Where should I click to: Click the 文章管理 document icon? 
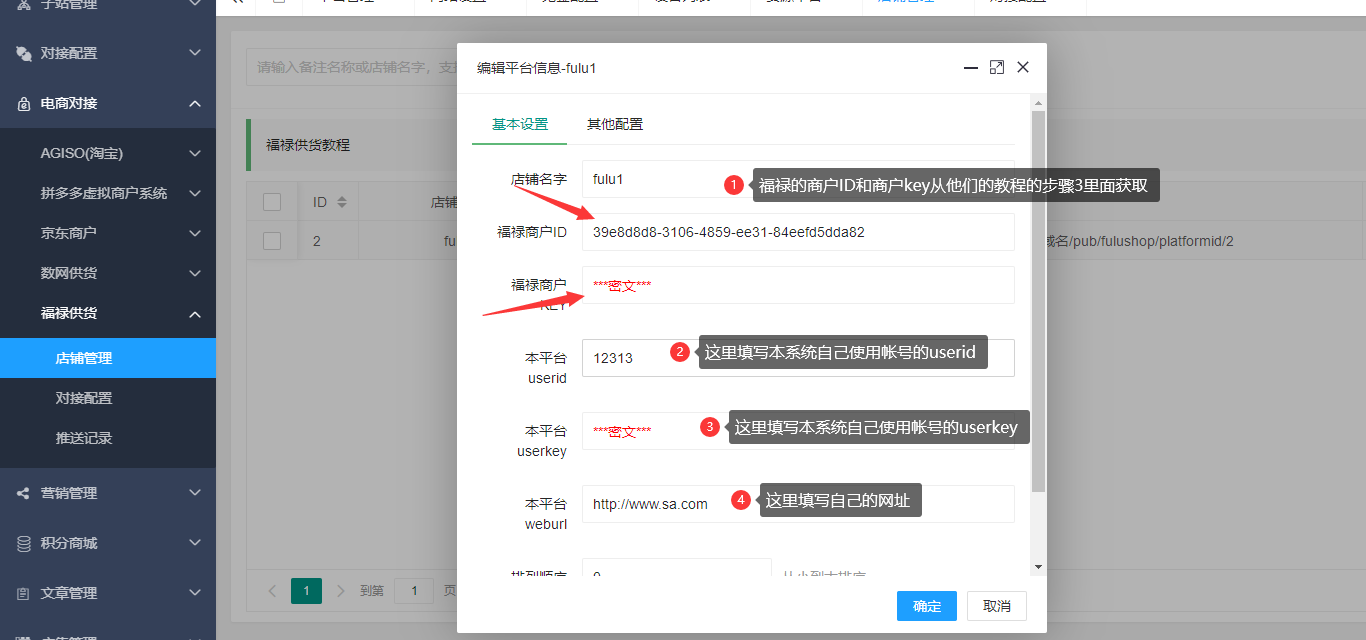24,593
